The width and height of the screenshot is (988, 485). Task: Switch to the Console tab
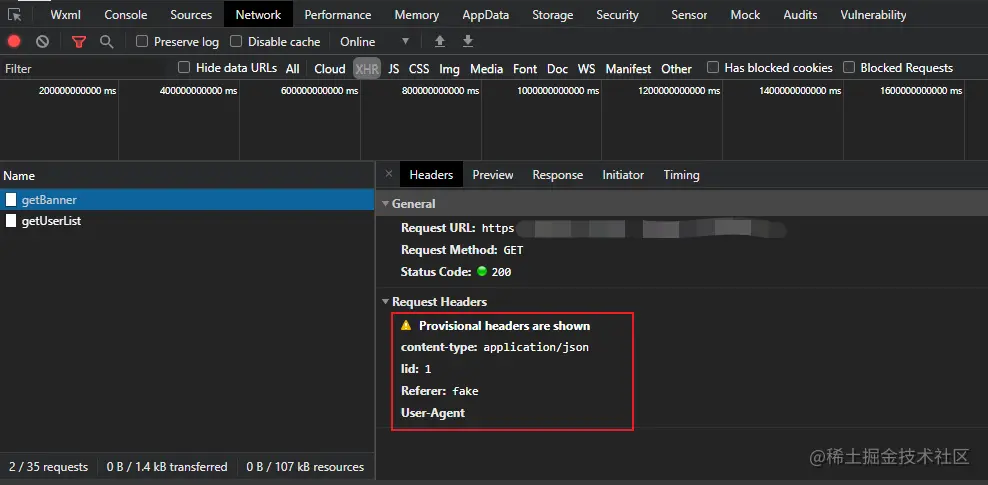tap(125, 14)
